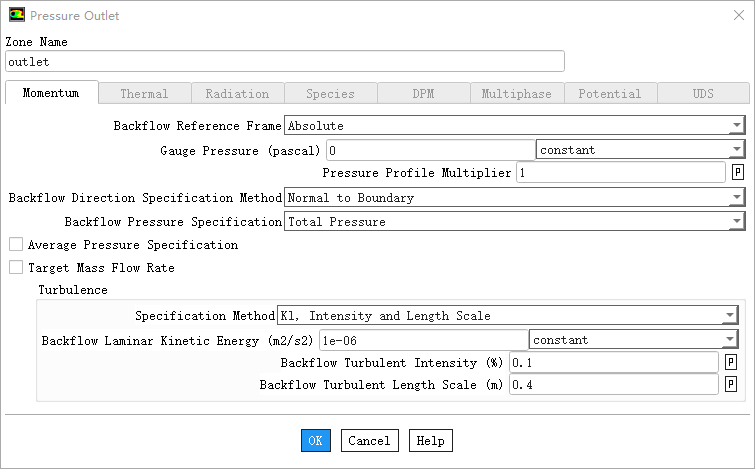Enable Target Mass Flow Rate checkbox

[x=15, y=268]
